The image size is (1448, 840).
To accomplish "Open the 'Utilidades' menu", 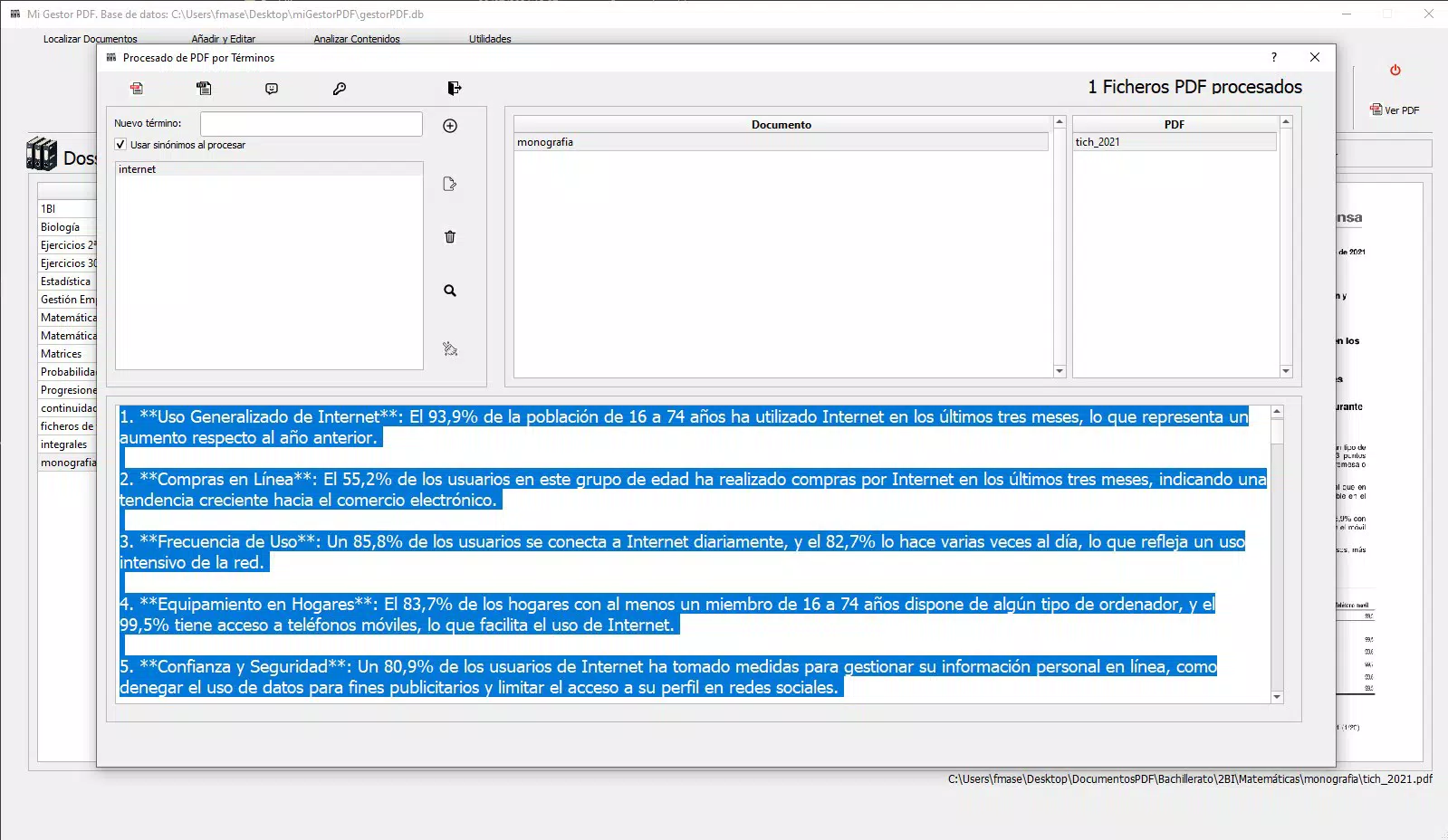I will (490, 39).
